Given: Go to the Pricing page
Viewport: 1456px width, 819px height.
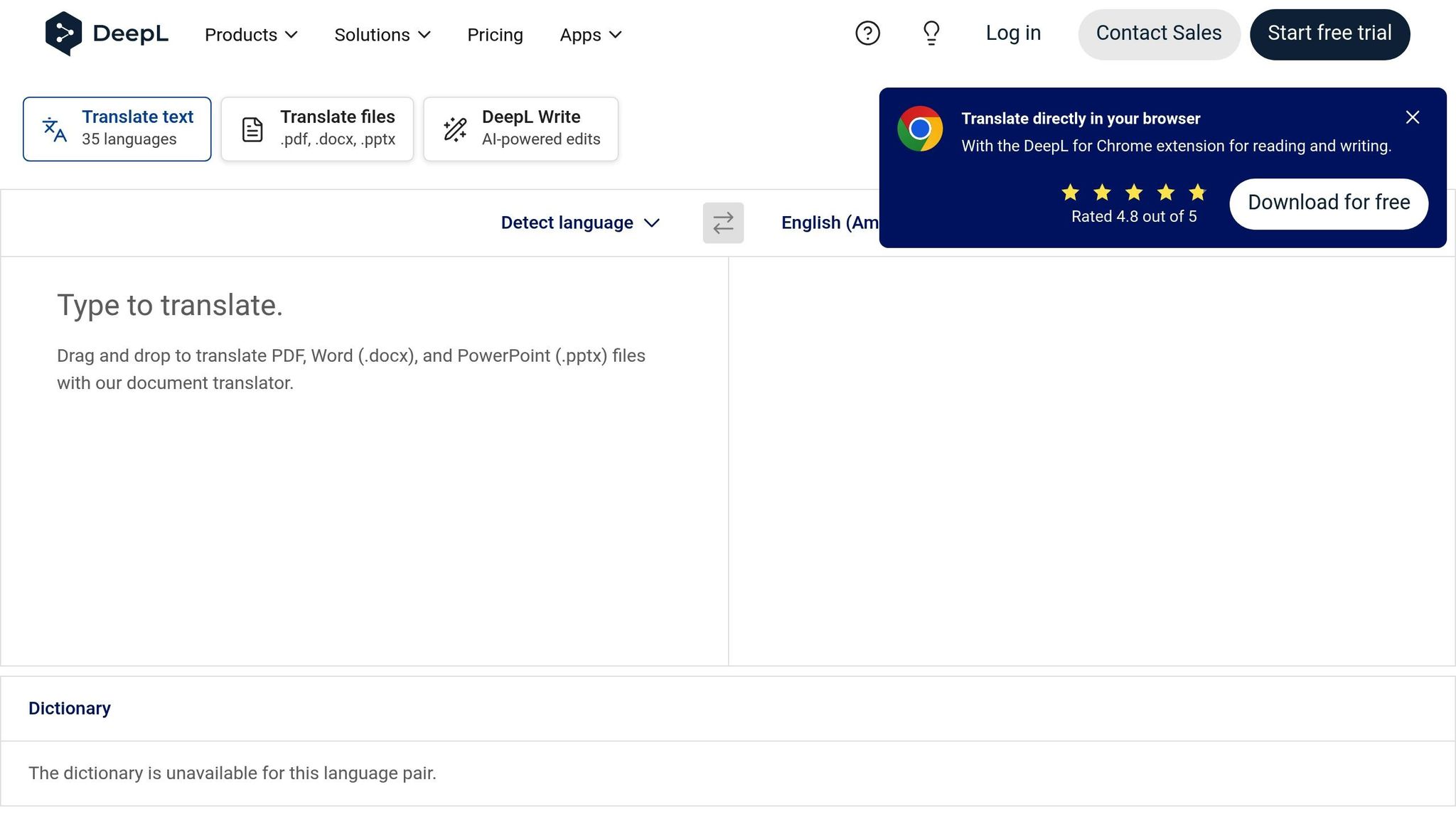Looking at the screenshot, I should point(495,35).
